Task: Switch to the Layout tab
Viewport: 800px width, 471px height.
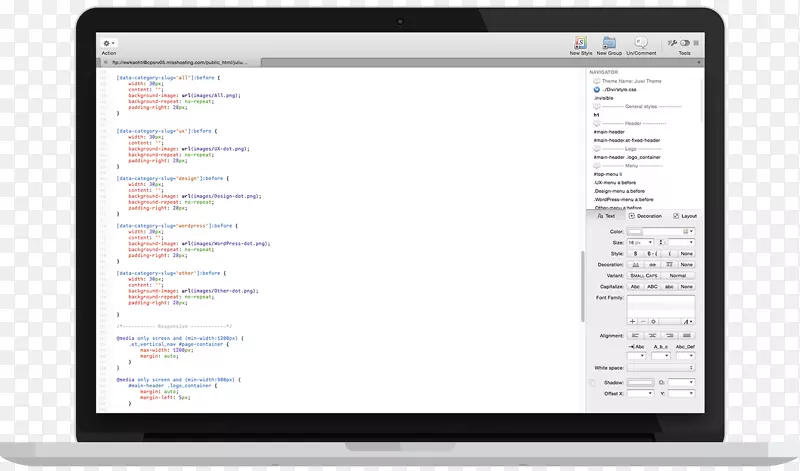Action: (685, 216)
